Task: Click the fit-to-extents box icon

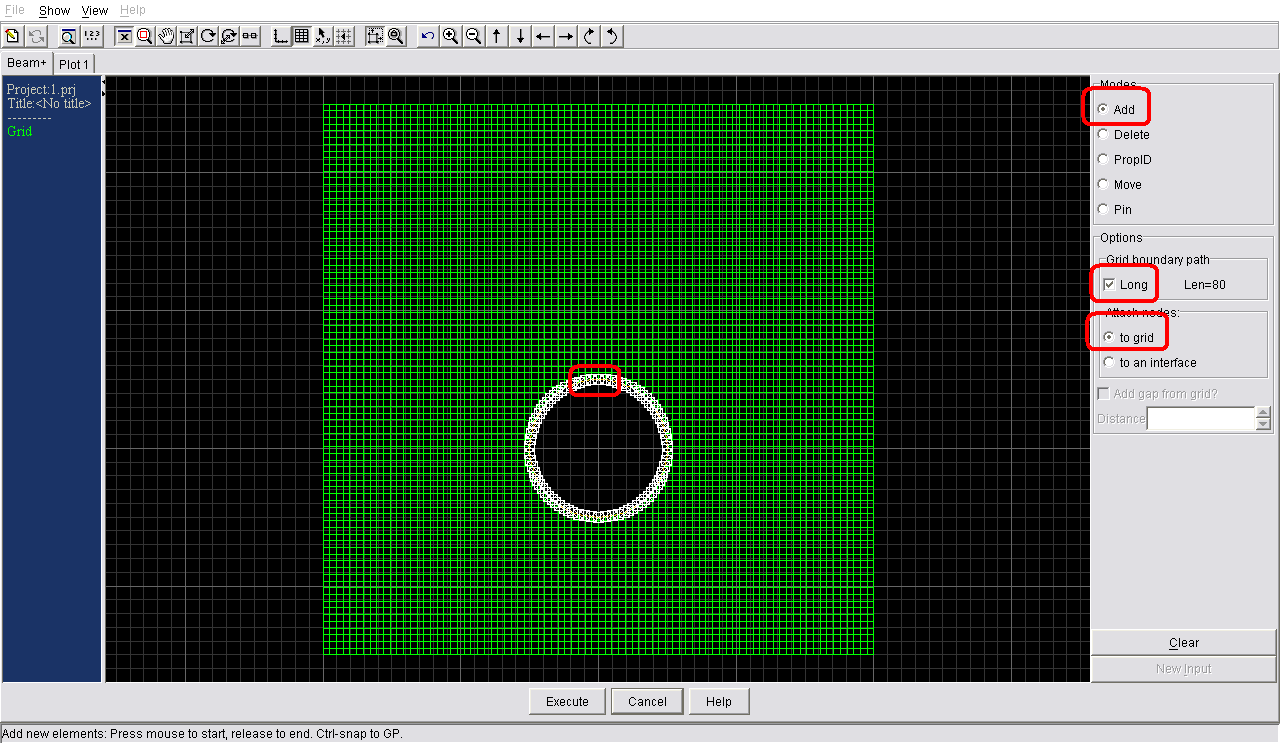Action: (x=375, y=36)
